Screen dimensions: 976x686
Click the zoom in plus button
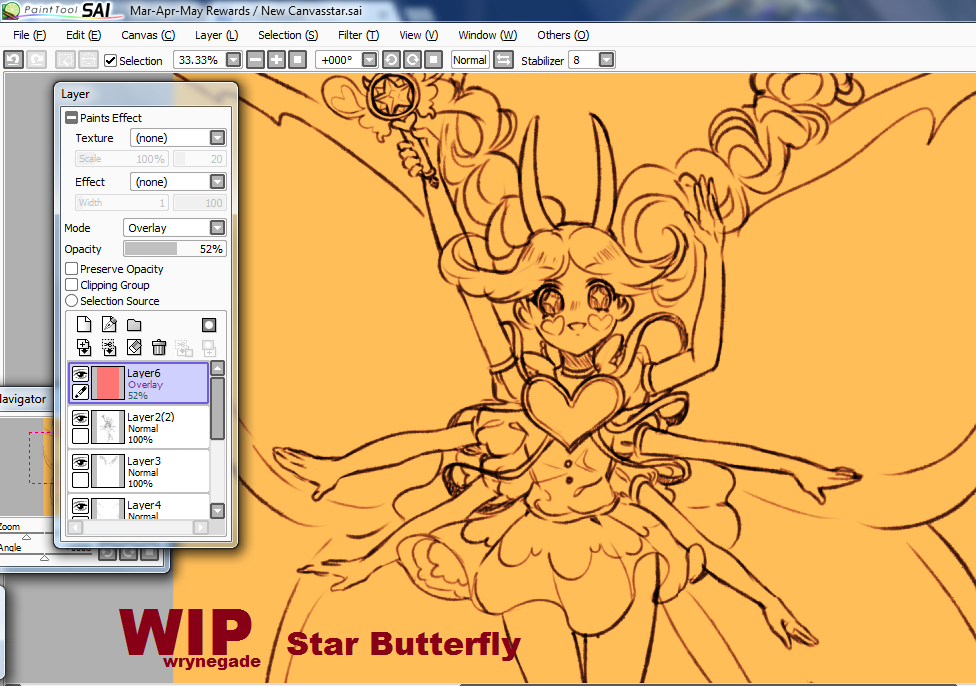(276, 60)
